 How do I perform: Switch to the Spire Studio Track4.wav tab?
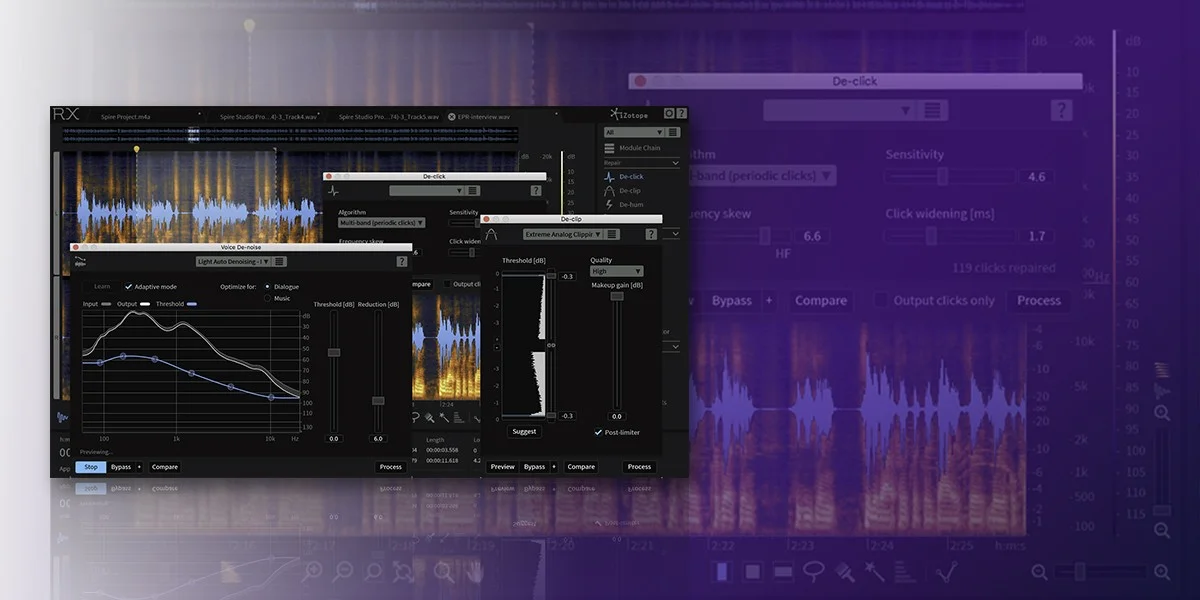tap(270, 116)
